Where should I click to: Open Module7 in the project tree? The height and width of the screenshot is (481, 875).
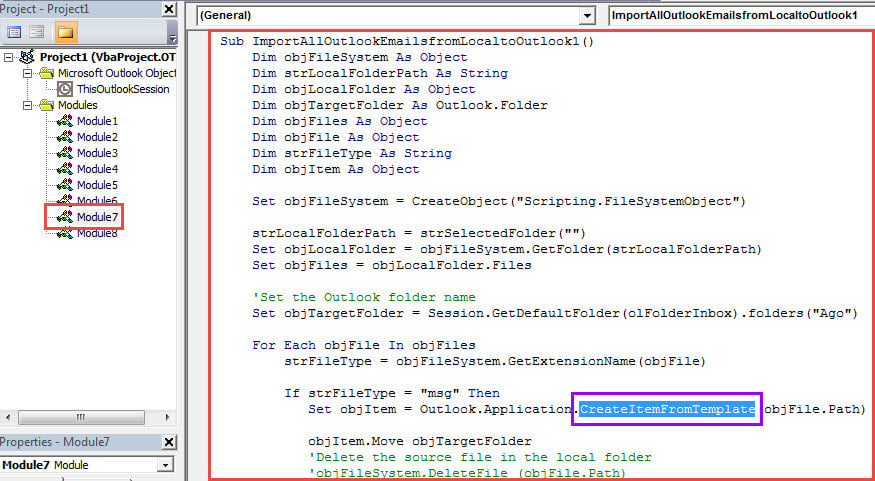(97, 217)
